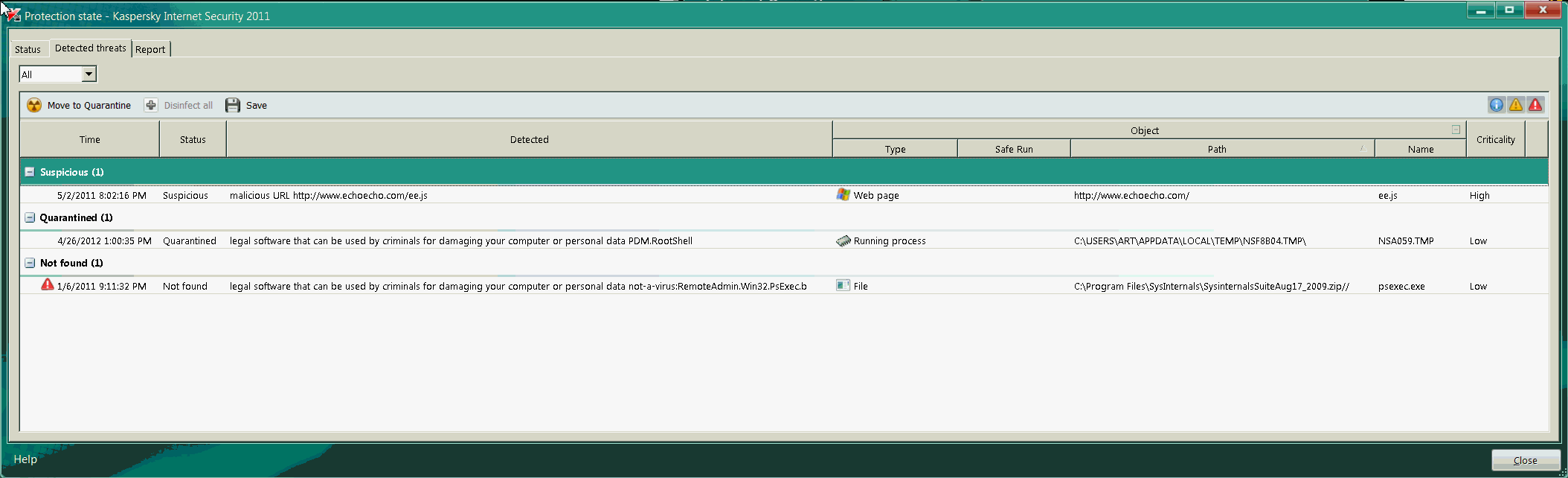This screenshot has width=1568, height=478.
Task: Click the Close button
Action: (1526, 460)
